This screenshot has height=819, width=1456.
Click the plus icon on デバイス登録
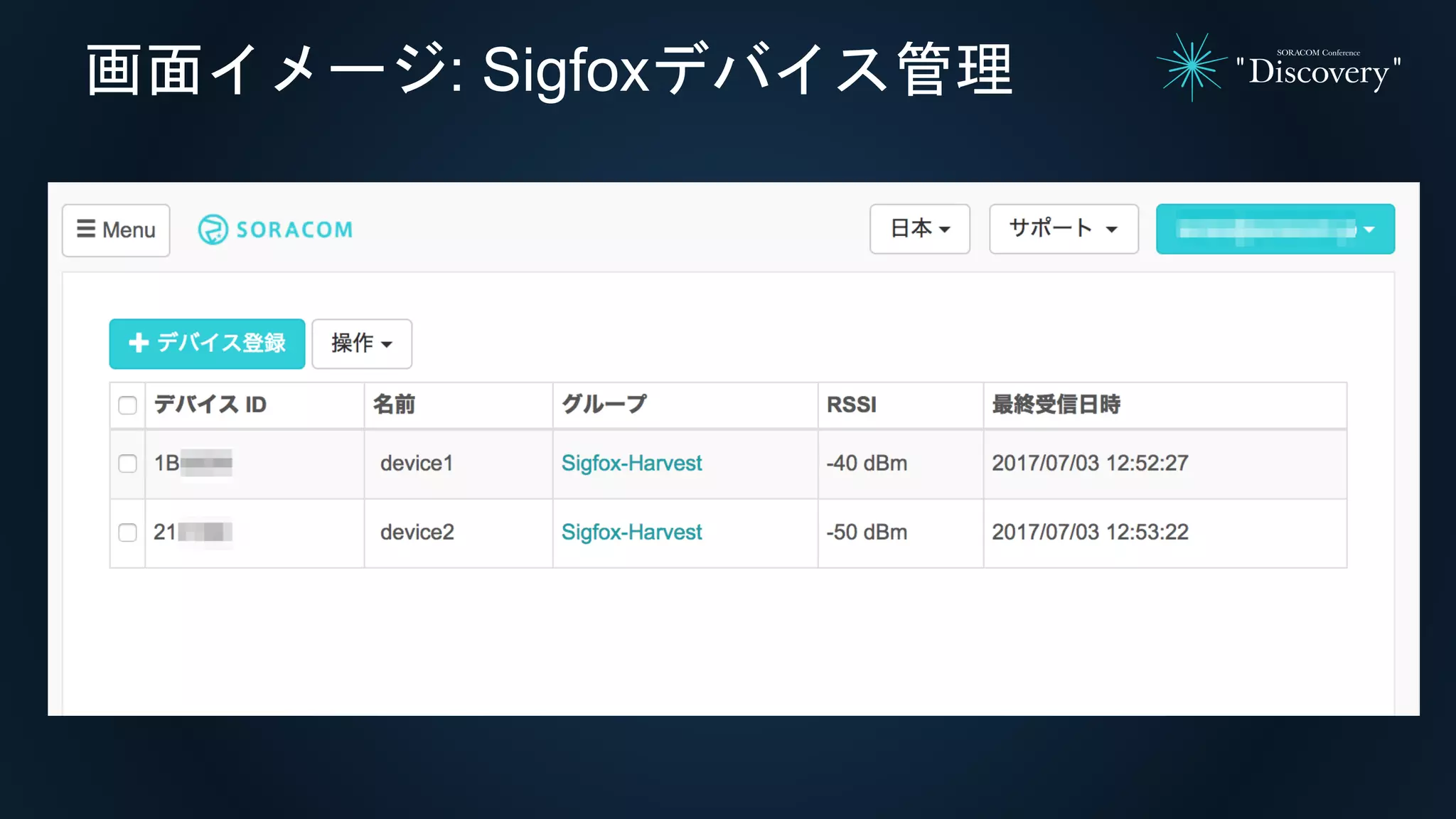[x=139, y=343]
